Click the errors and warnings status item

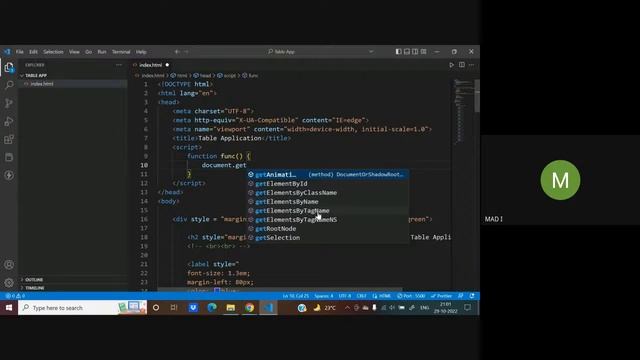pyautogui.click(x=15, y=296)
